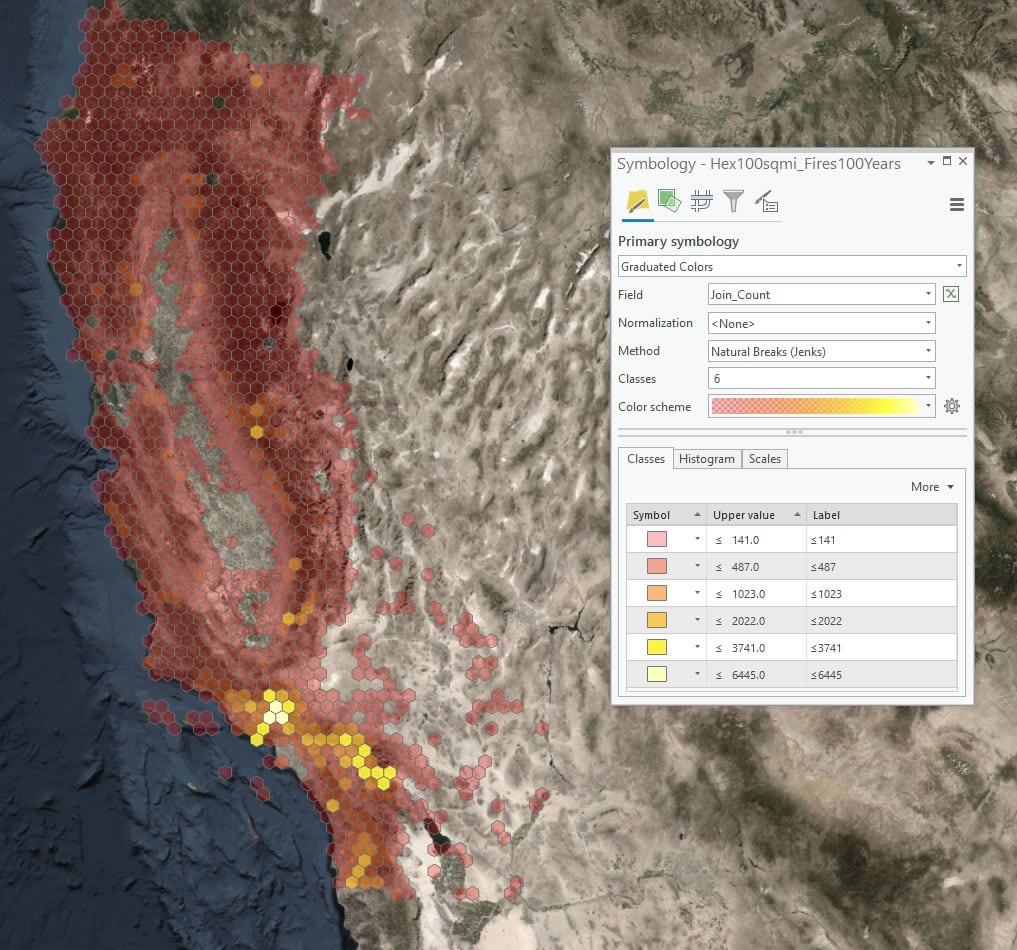
Task: Select the ≤6445 label cell
Action: [881, 675]
